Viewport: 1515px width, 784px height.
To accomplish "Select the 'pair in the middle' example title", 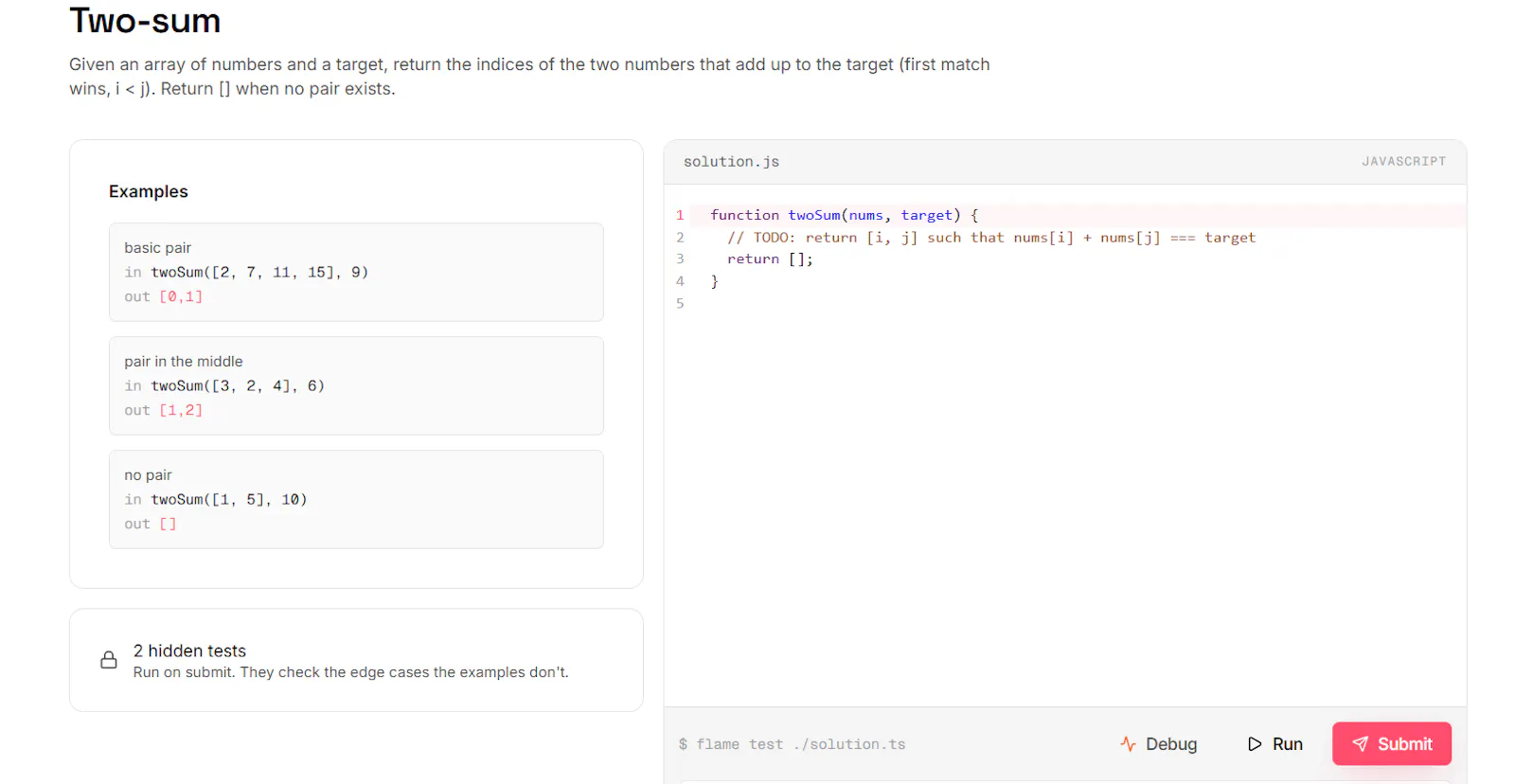I will pos(184,362).
